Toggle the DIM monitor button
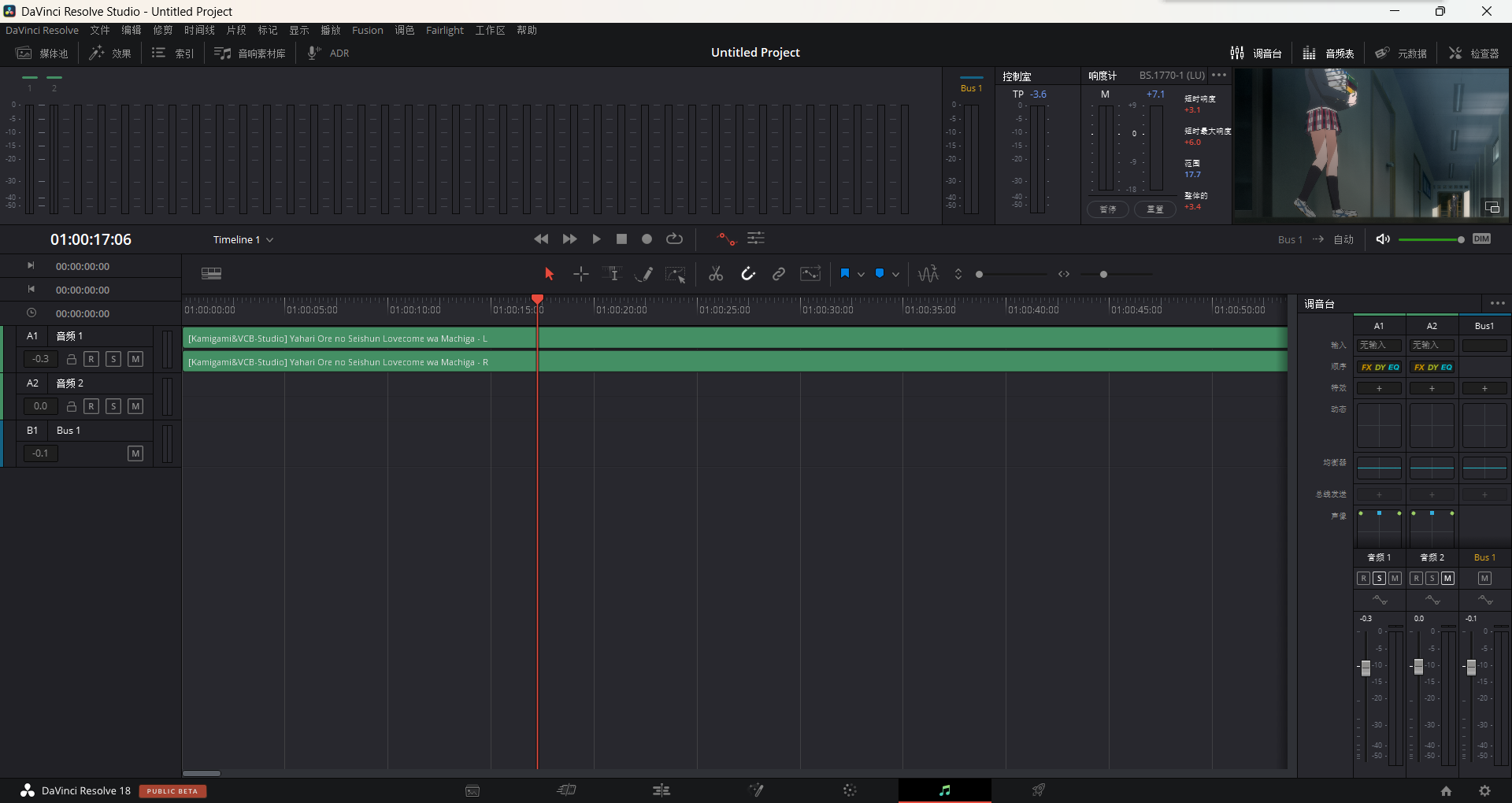Image resolution: width=1512 pixels, height=803 pixels. 1481,239
